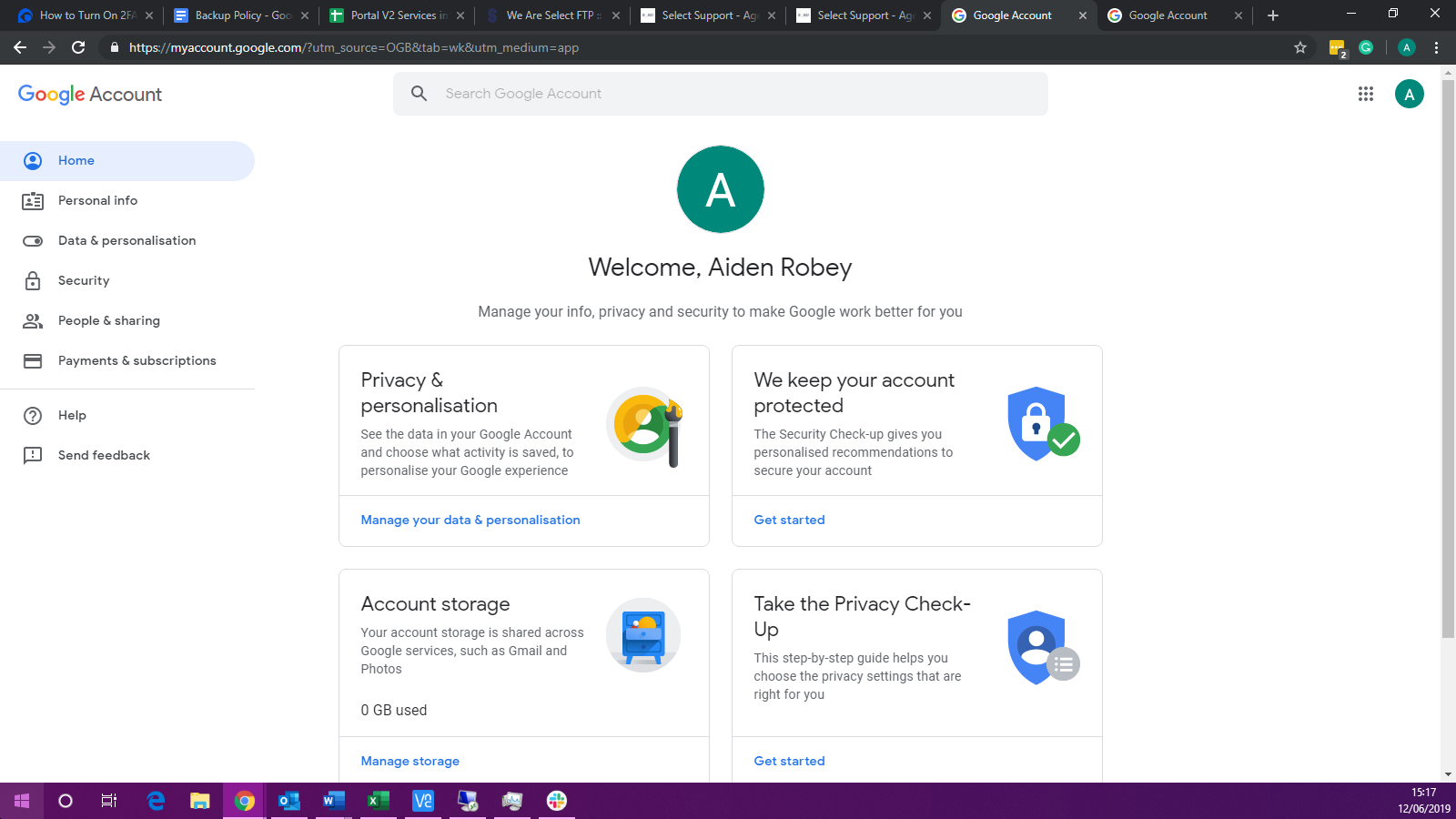This screenshot has width=1456, height=819.
Task: Switch to Excel in taskbar
Action: (379, 801)
